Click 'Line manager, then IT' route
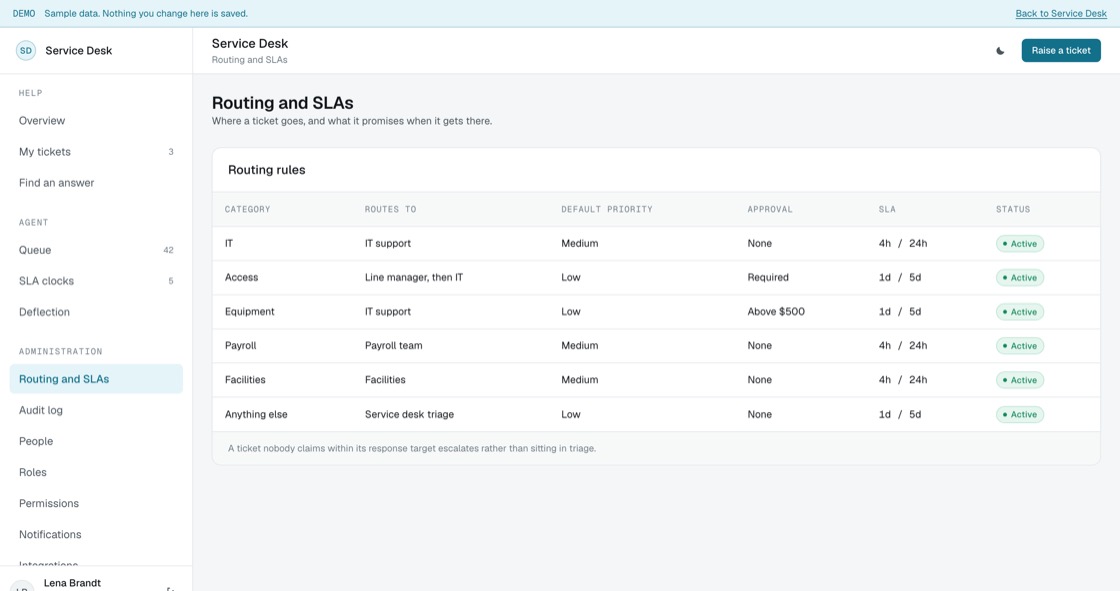The height and width of the screenshot is (591, 1120). coord(414,277)
